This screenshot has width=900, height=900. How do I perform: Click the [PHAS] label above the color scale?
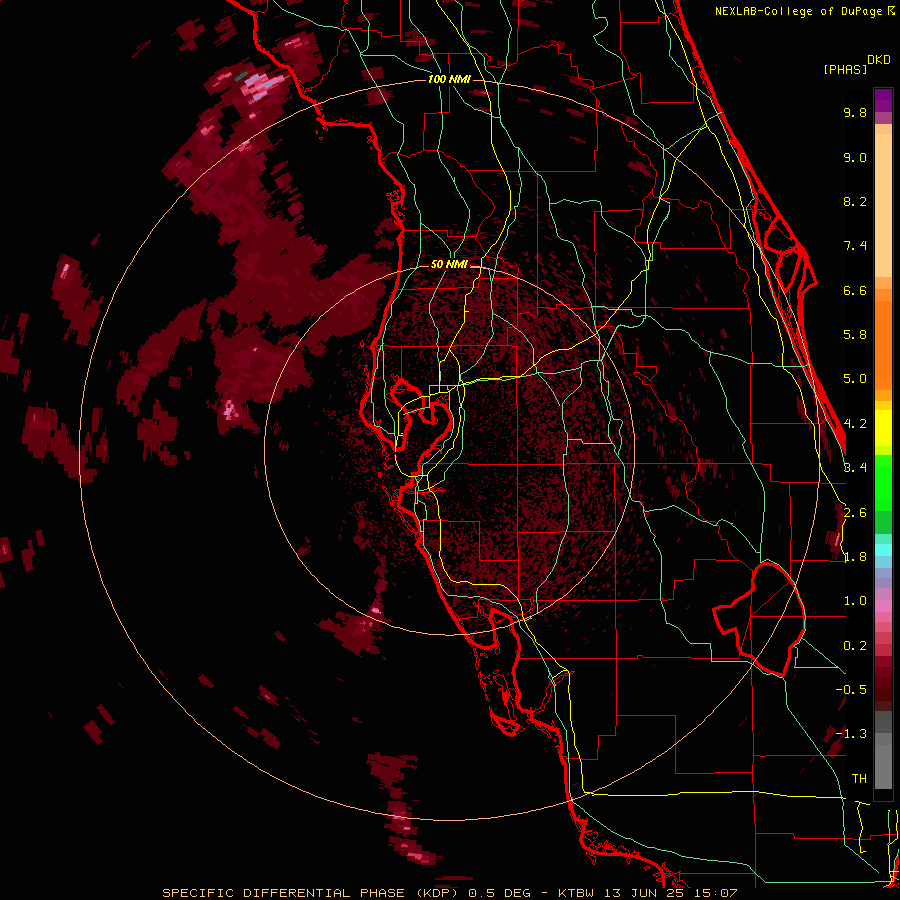click(845, 69)
